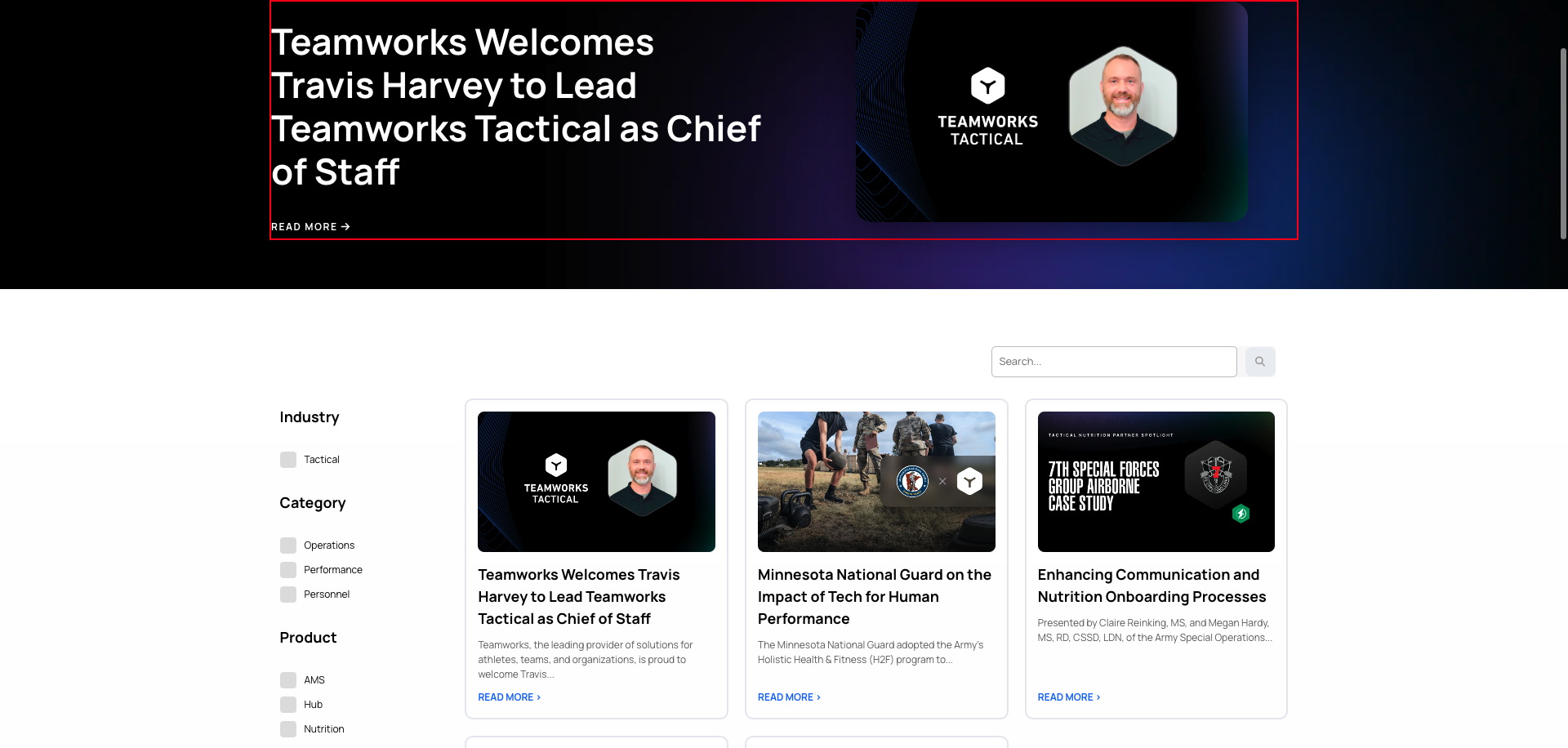Click the Special Forces crest on case study thumbnail
The height and width of the screenshot is (748, 1568).
(x=1215, y=474)
